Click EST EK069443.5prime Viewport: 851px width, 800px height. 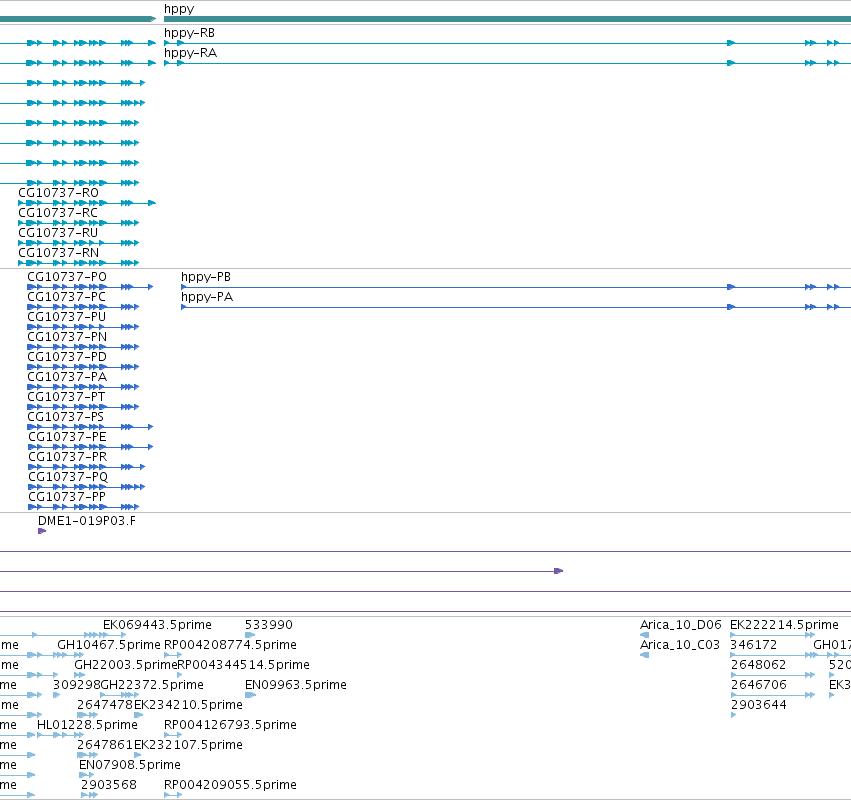pos(157,625)
